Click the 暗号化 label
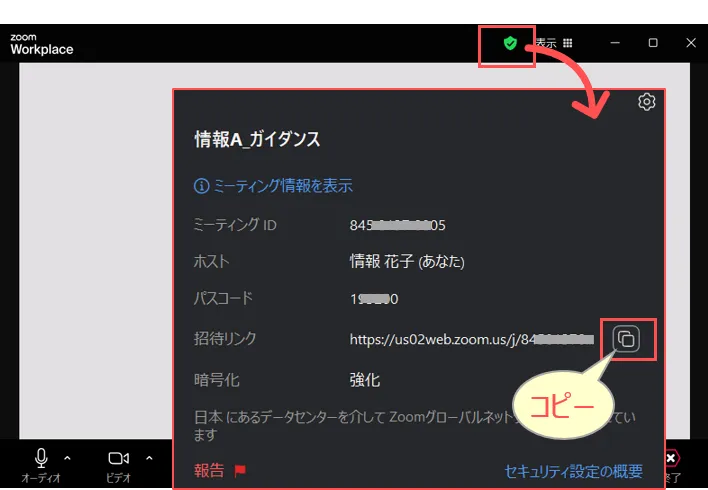The width and height of the screenshot is (708, 490). (x=216, y=380)
